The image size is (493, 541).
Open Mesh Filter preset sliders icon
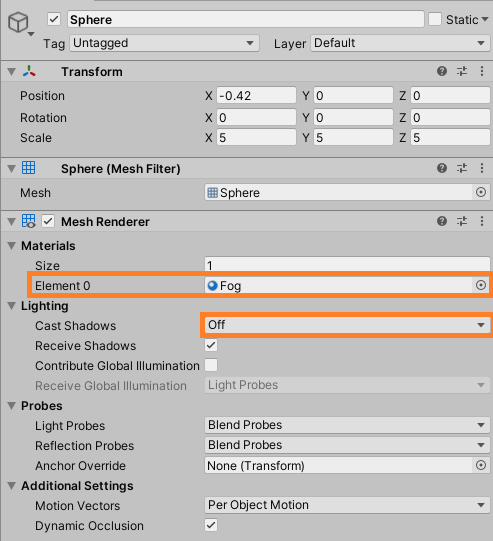point(462,168)
